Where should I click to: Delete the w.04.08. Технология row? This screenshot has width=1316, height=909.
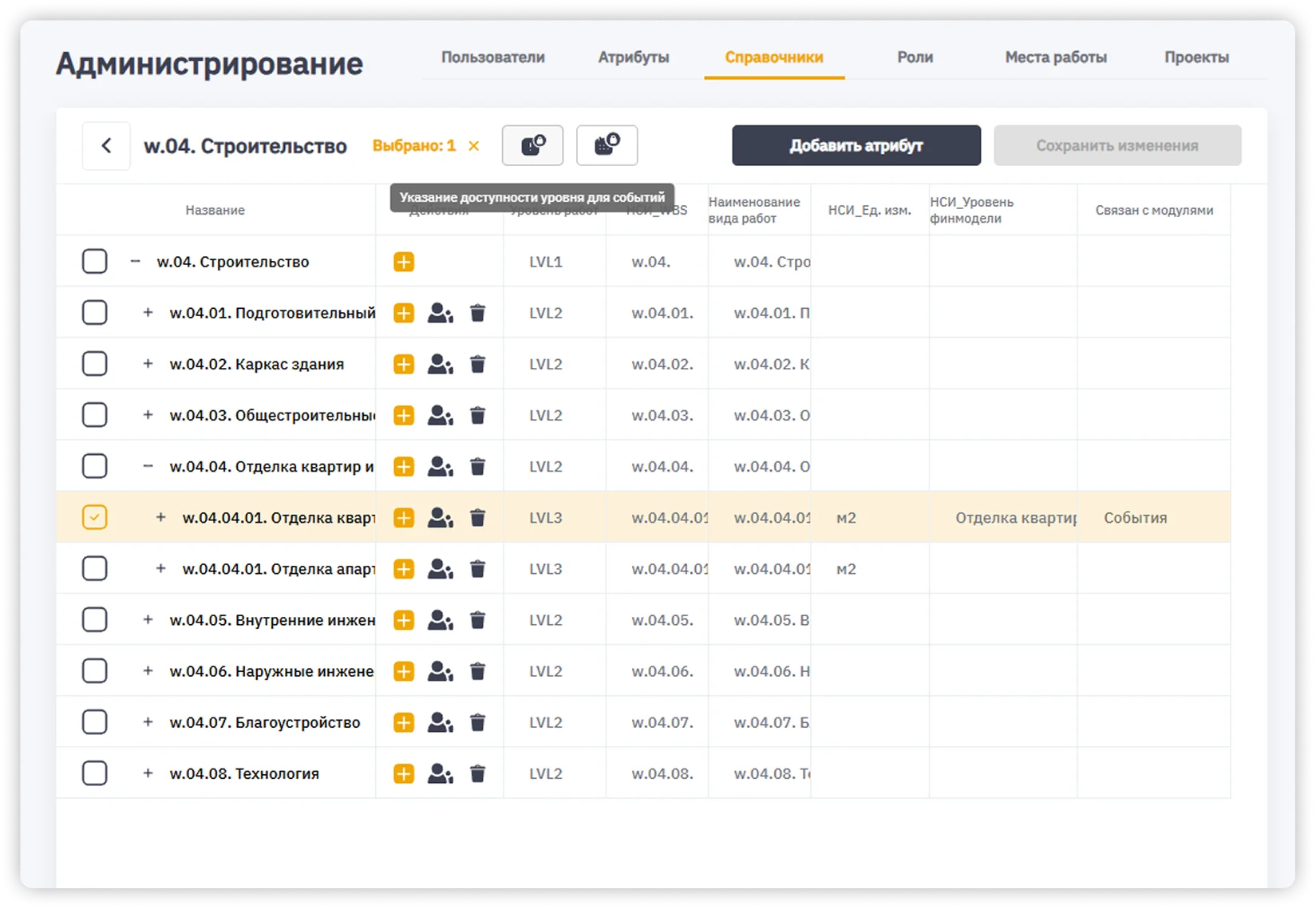(x=477, y=774)
